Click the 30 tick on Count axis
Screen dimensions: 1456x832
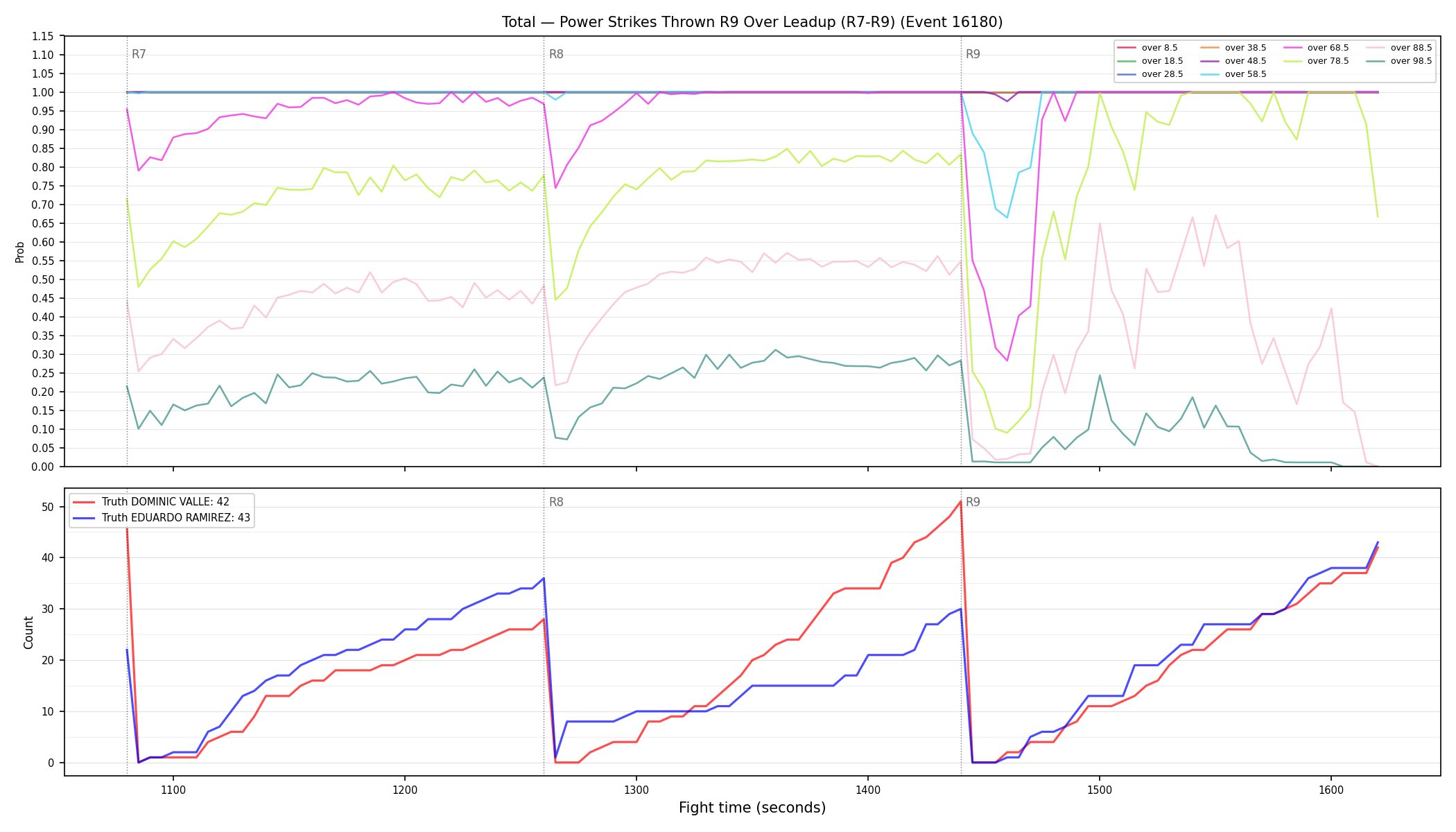pyautogui.click(x=48, y=609)
